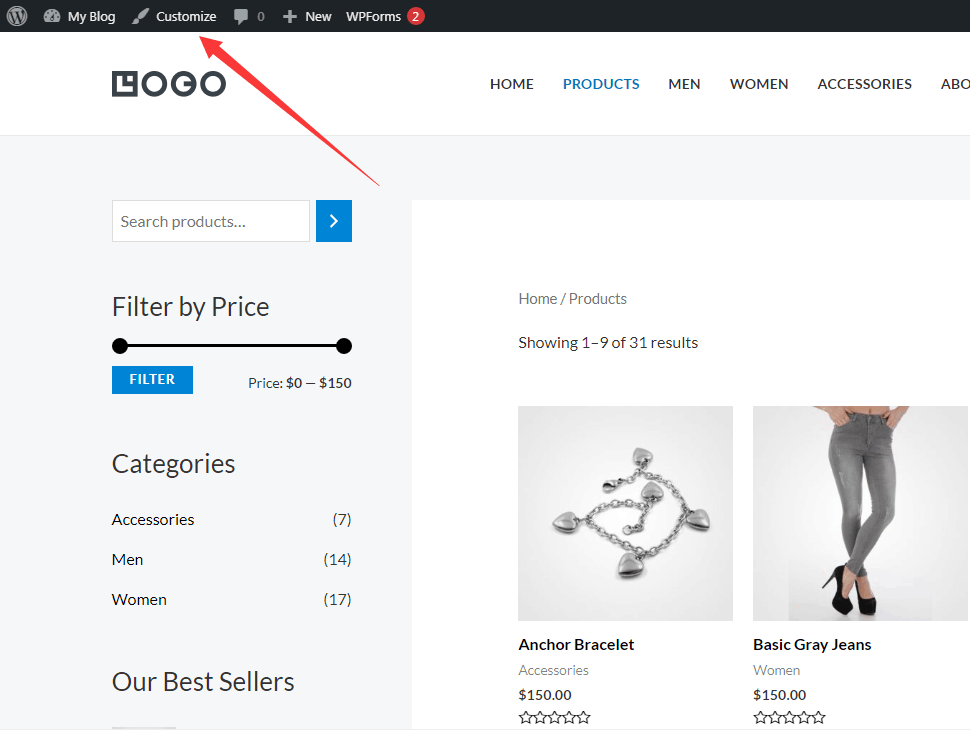
Task: Click the minimum price slider handle
Action: pyautogui.click(x=120, y=346)
